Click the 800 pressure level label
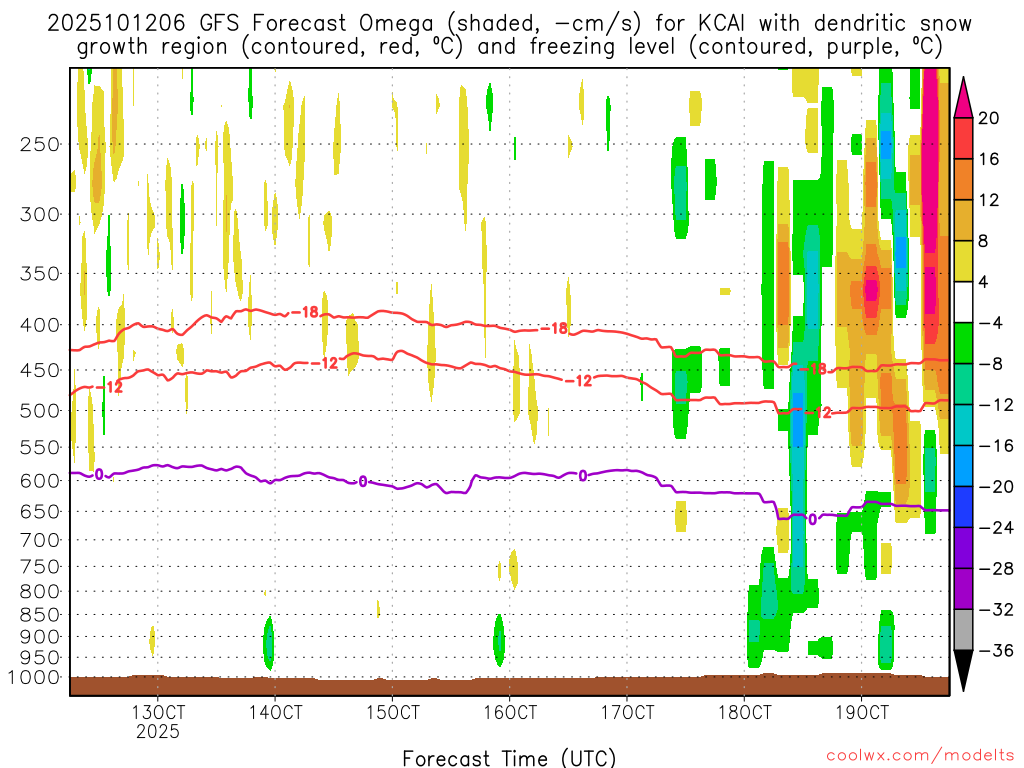The image size is (1024, 768). click(40, 592)
